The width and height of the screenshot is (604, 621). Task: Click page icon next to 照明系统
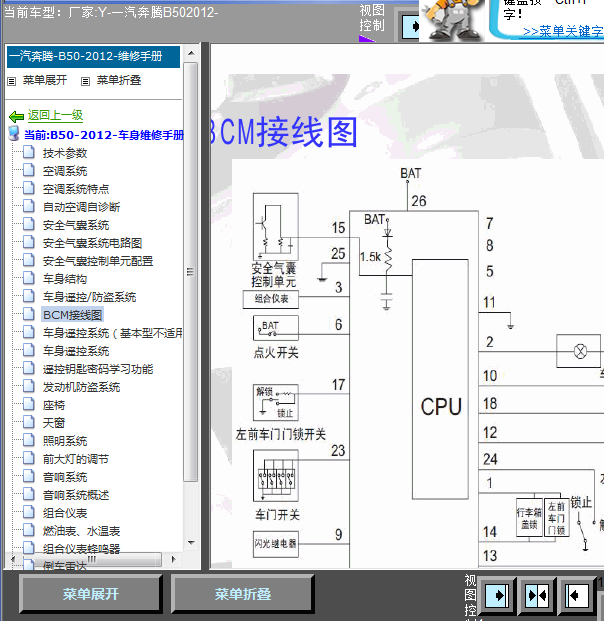(x=29, y=440)
